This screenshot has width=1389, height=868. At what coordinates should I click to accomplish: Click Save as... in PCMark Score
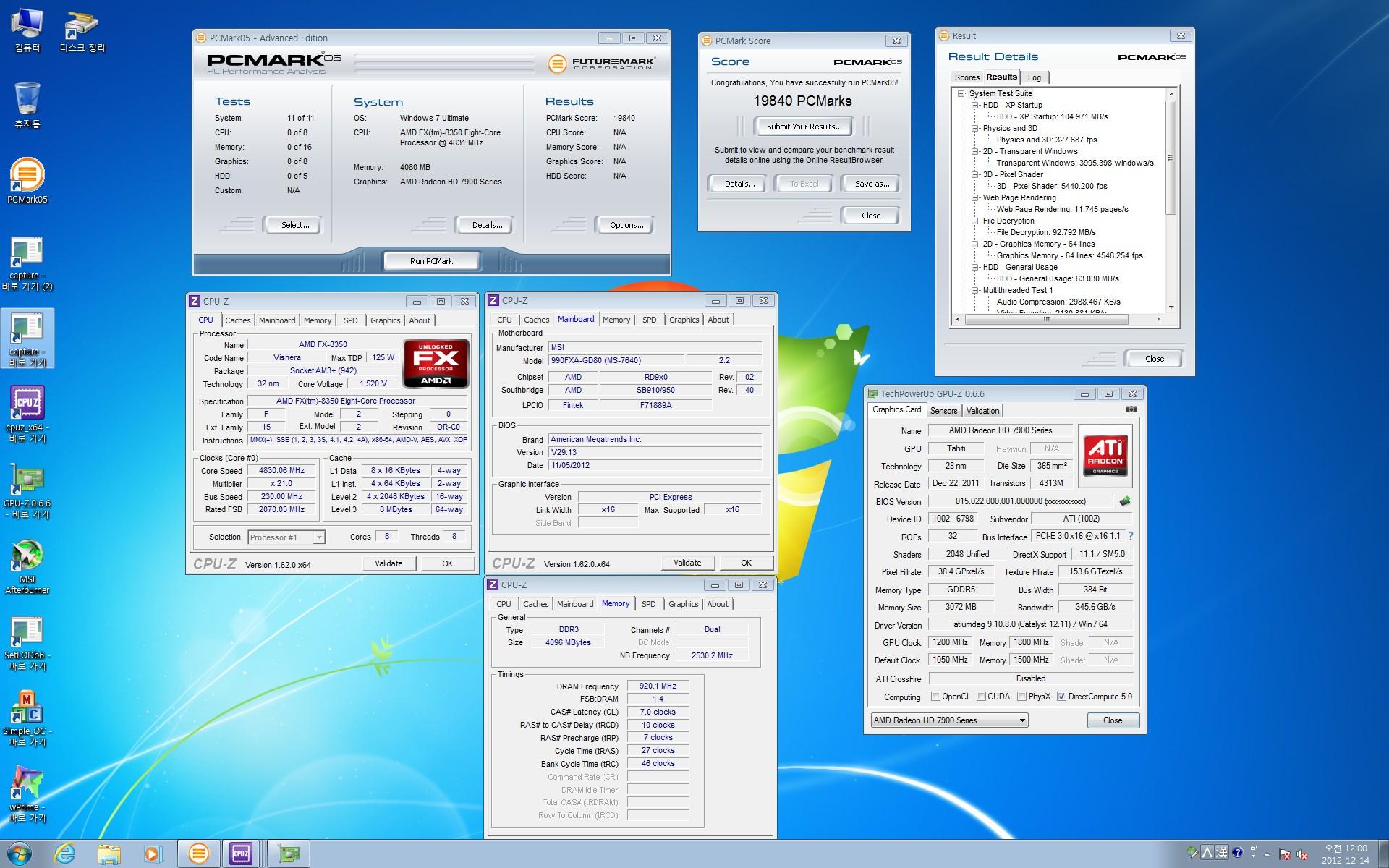(872, 184)
